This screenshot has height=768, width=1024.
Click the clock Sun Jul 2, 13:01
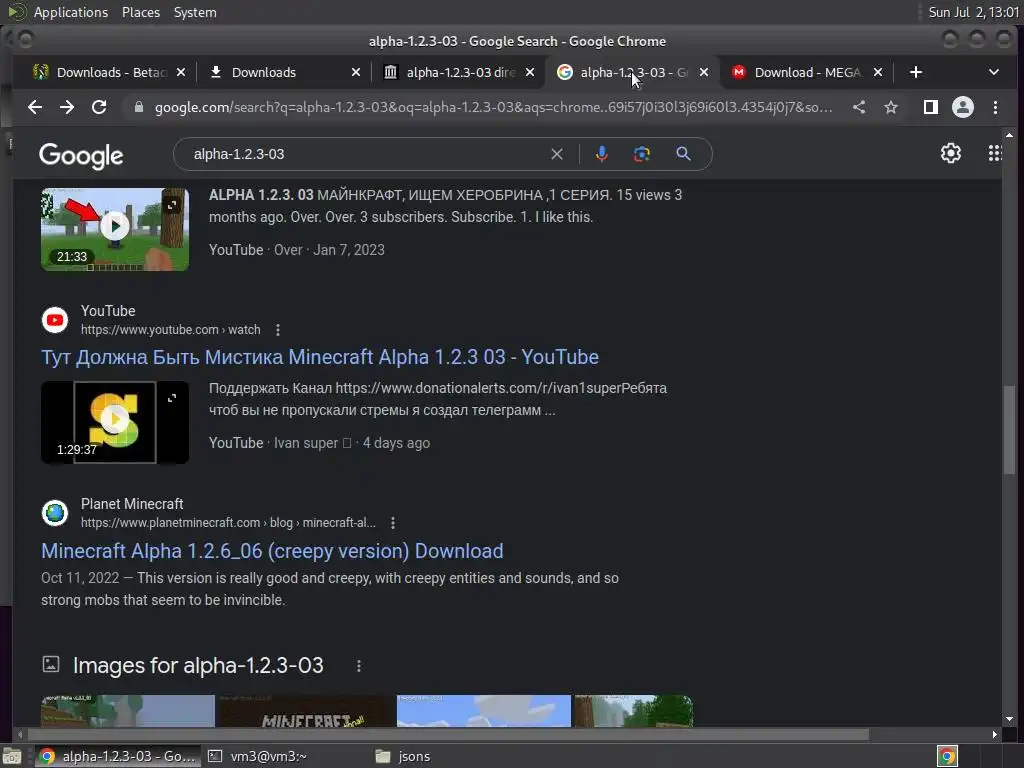coord(973,12)
